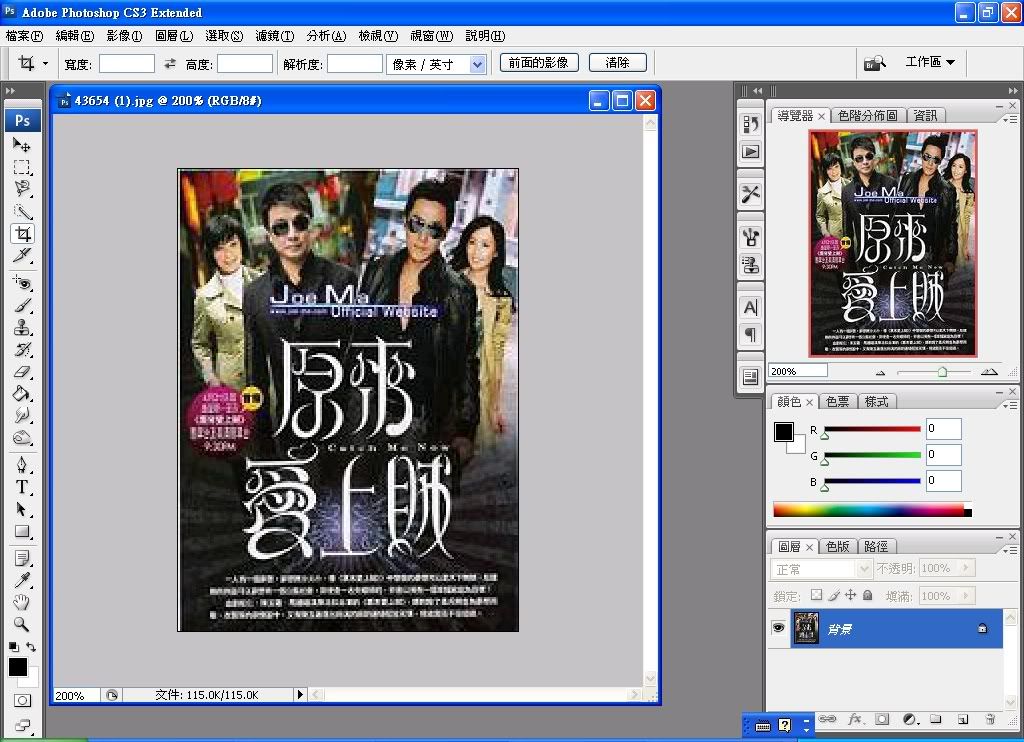Add a layer style with fx icon
1024x742 pixels.
pyautogui.click(x=854, y=719)
